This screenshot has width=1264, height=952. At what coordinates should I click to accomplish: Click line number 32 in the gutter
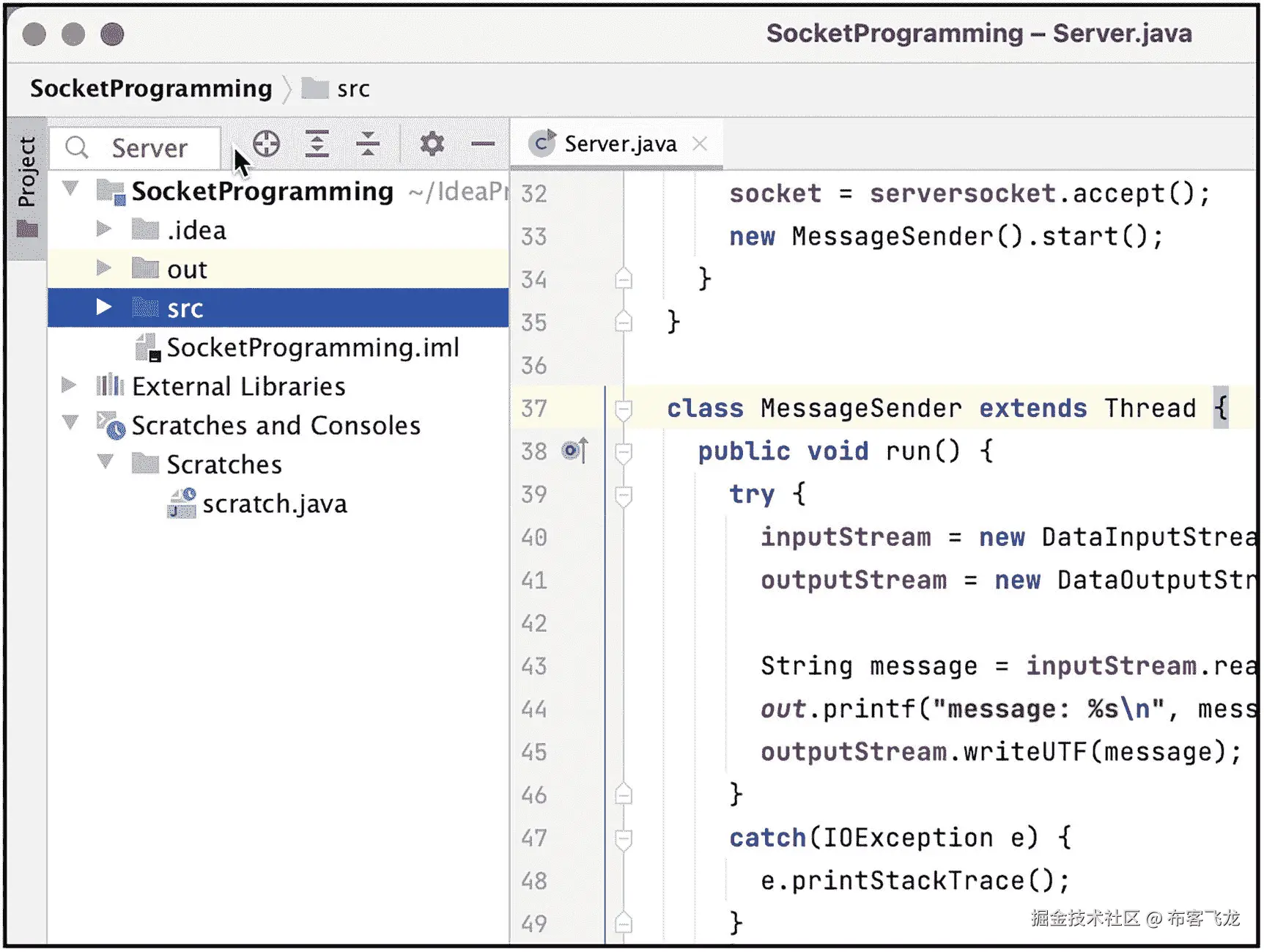pyautogui.click(x=534, y=193)
